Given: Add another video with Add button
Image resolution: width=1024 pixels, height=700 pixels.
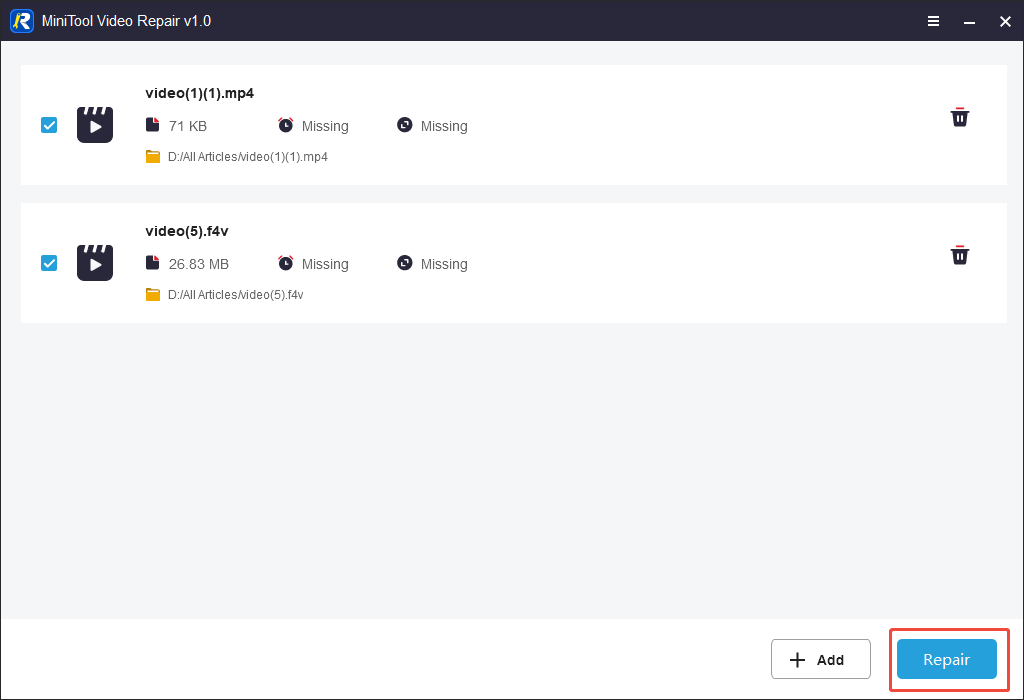Looking at the screenshot, I should pos(820,660).
